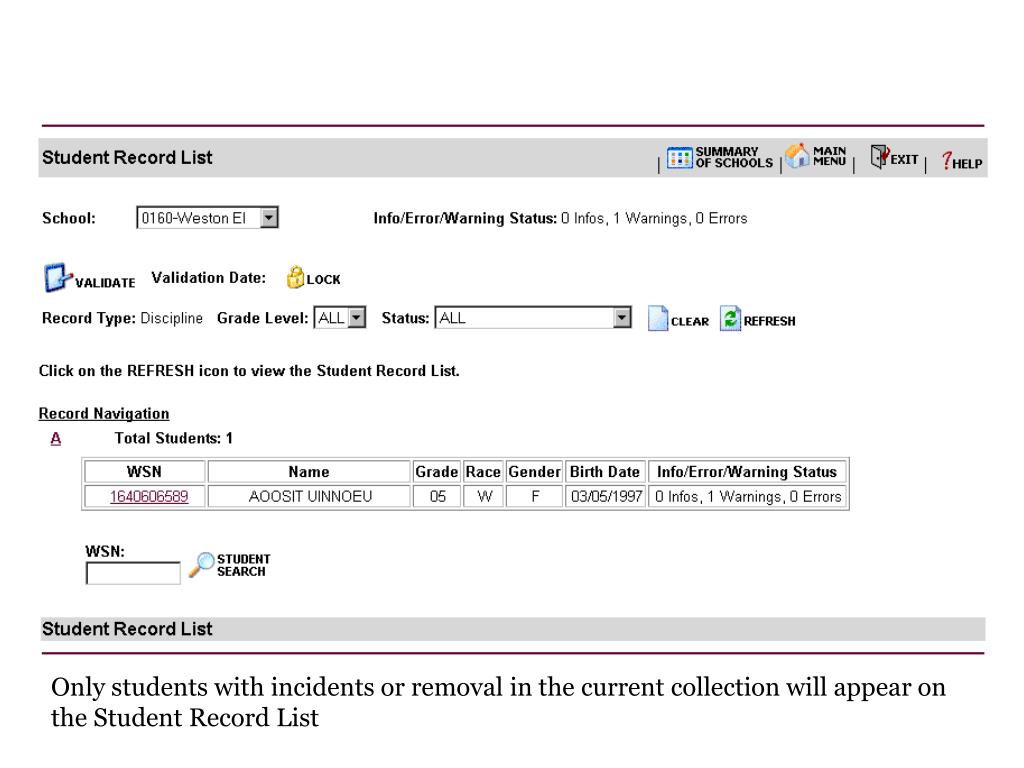Click the Birth Date column header

(605, 472)
